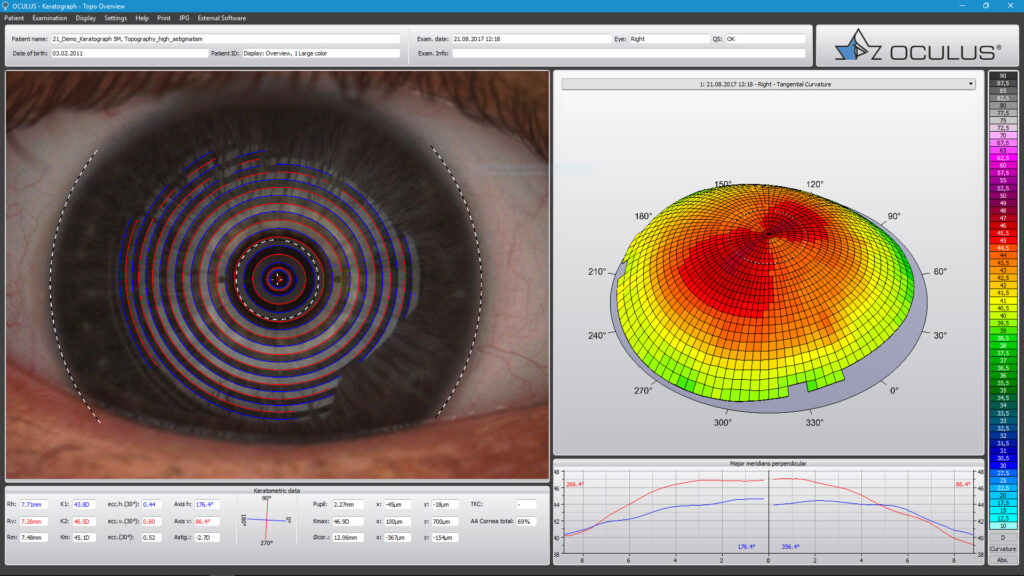Screen dimensions: 1024x576
Task: Open the map selection dropdown above 3D map
Action: (768, 84)
